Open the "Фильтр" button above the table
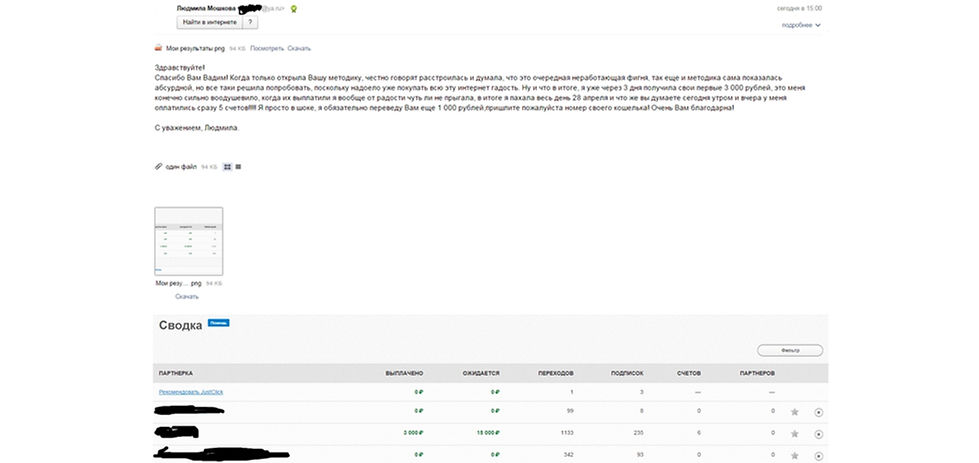This screenshot has width=979, height=463. [x=790, y=351]
